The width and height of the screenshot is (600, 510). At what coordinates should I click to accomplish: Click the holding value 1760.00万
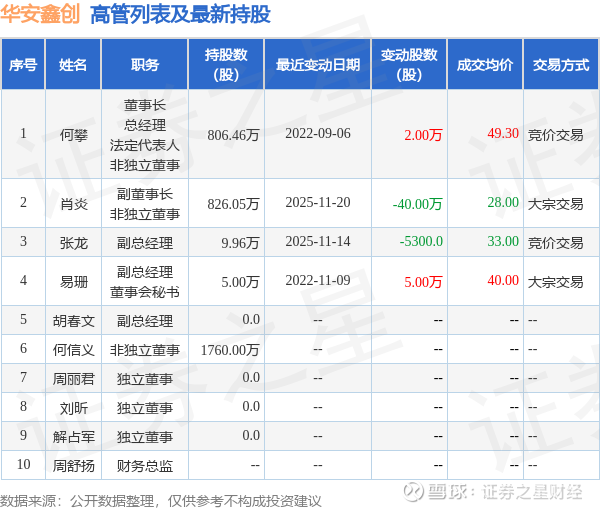(x=230, y=350)
